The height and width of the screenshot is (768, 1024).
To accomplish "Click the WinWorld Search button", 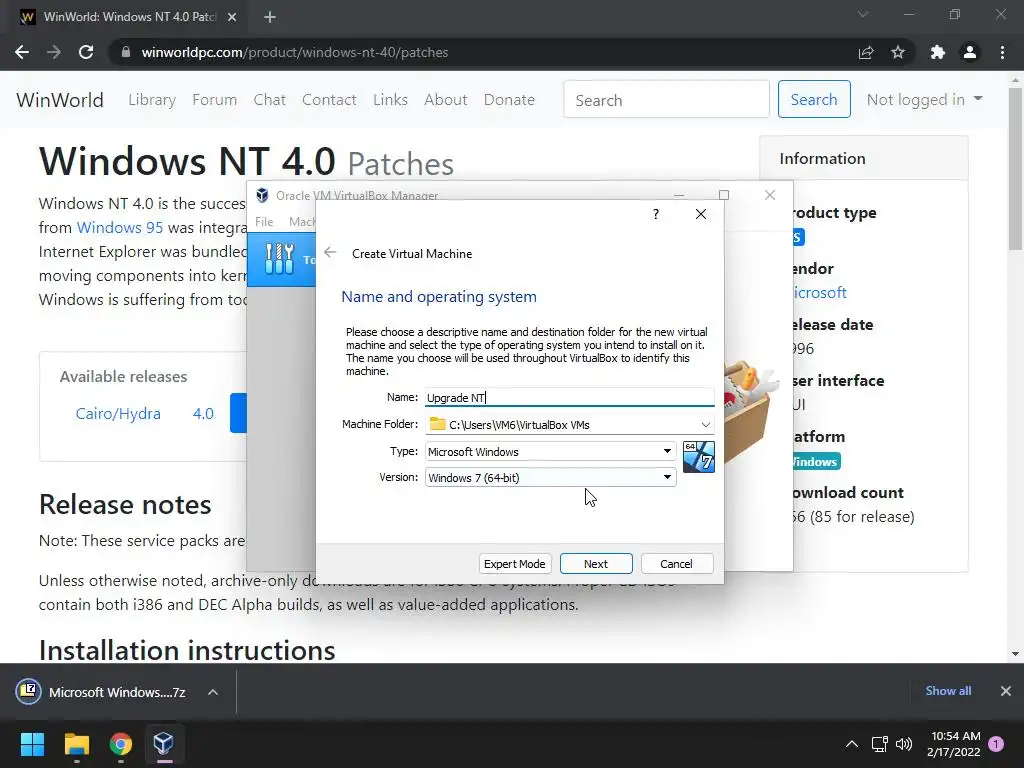I will 814,99.
